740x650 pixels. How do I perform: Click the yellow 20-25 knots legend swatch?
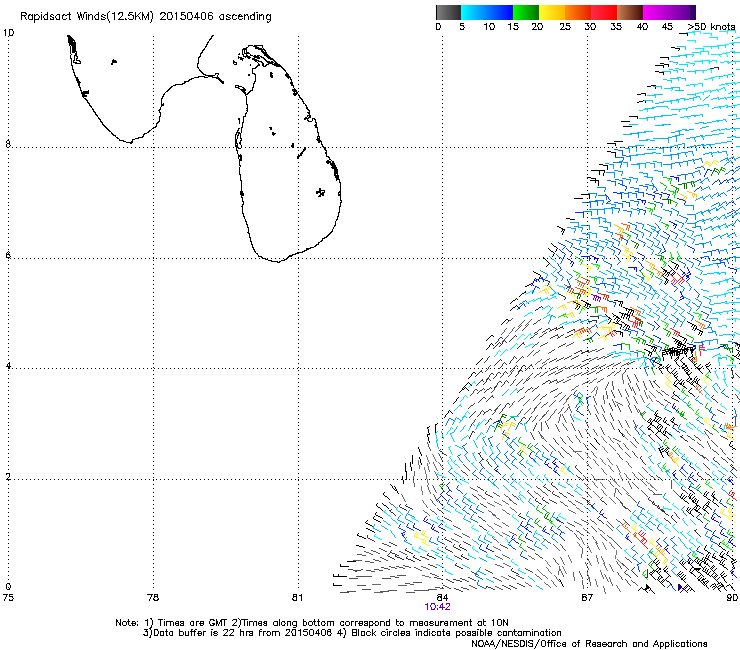coord(552,12)
